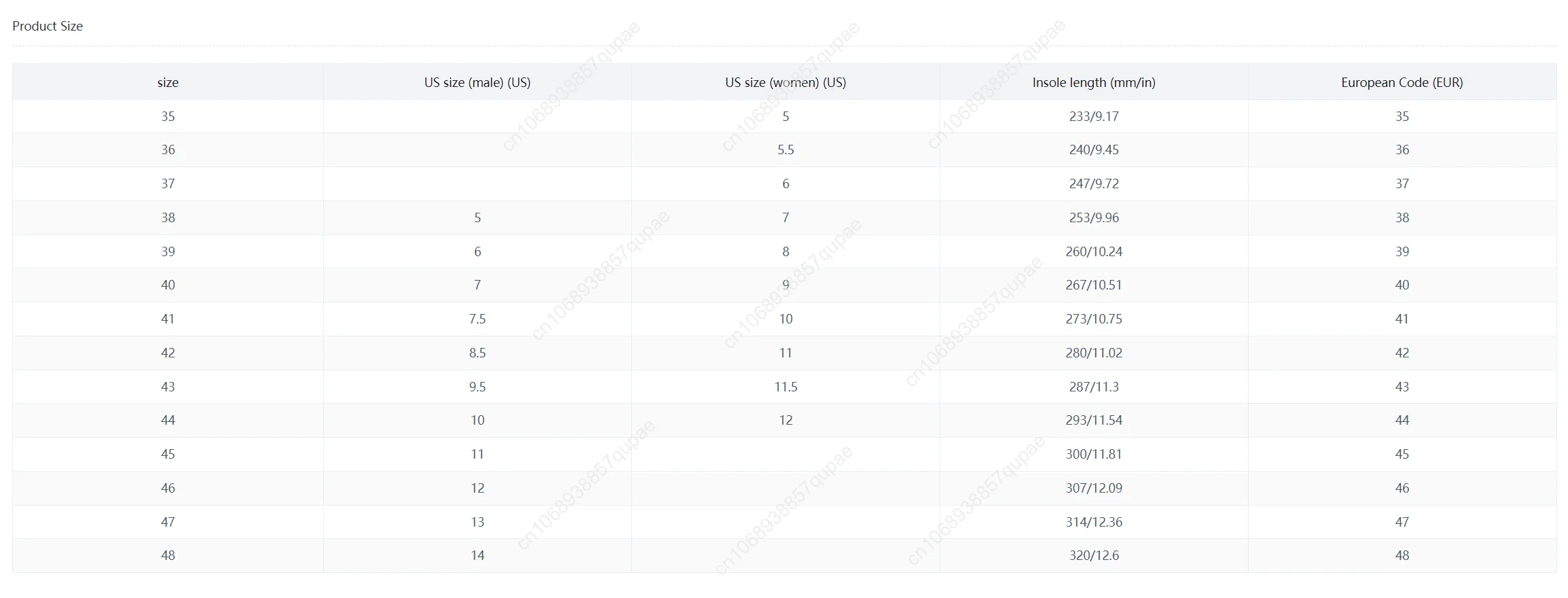Click the 'US size (women) (US)' header
Viewport: 1568px width, 598px height.
[x=785, y=82]
